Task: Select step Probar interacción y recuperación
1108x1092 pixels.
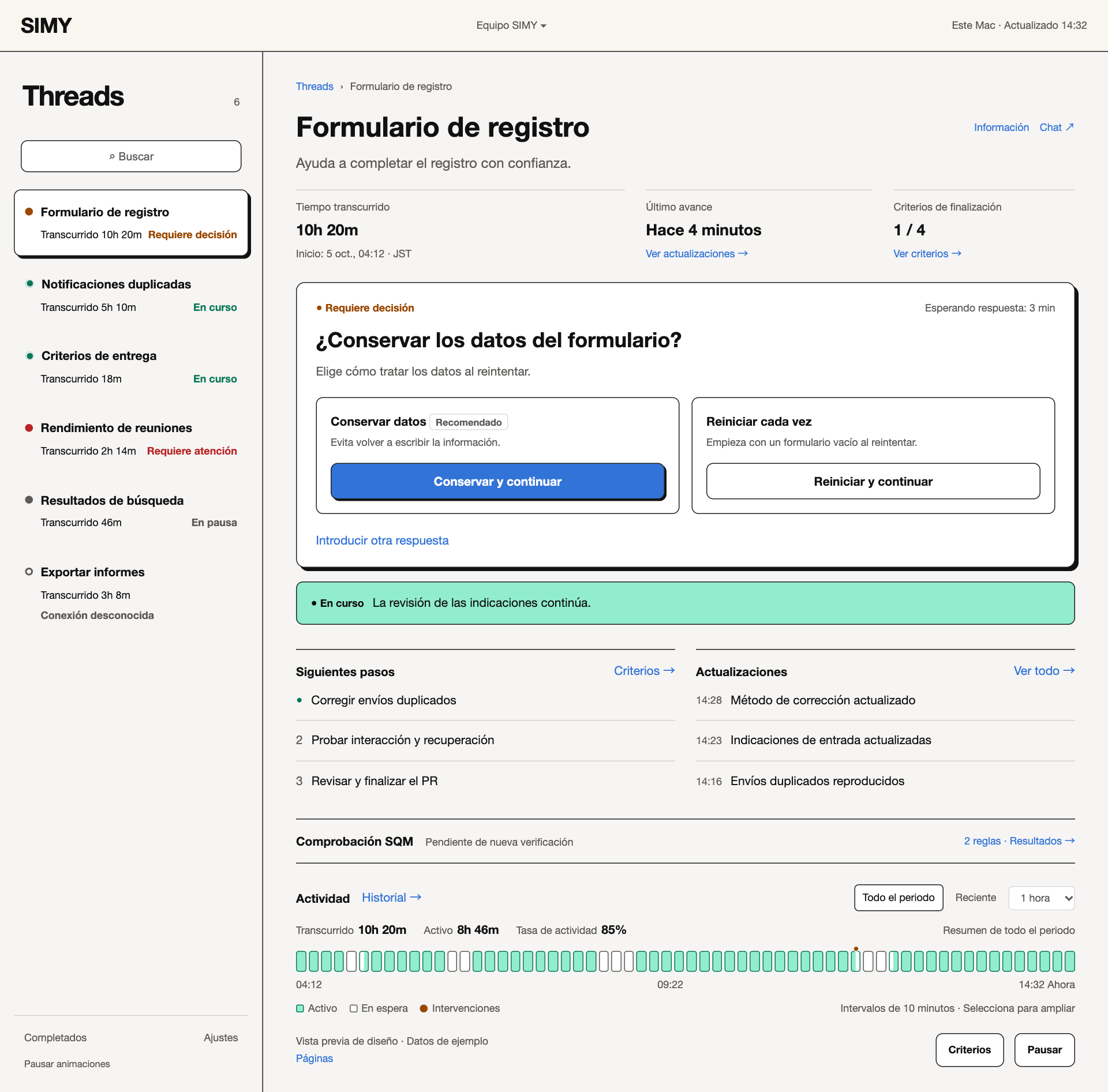Action: pos(485,740)
